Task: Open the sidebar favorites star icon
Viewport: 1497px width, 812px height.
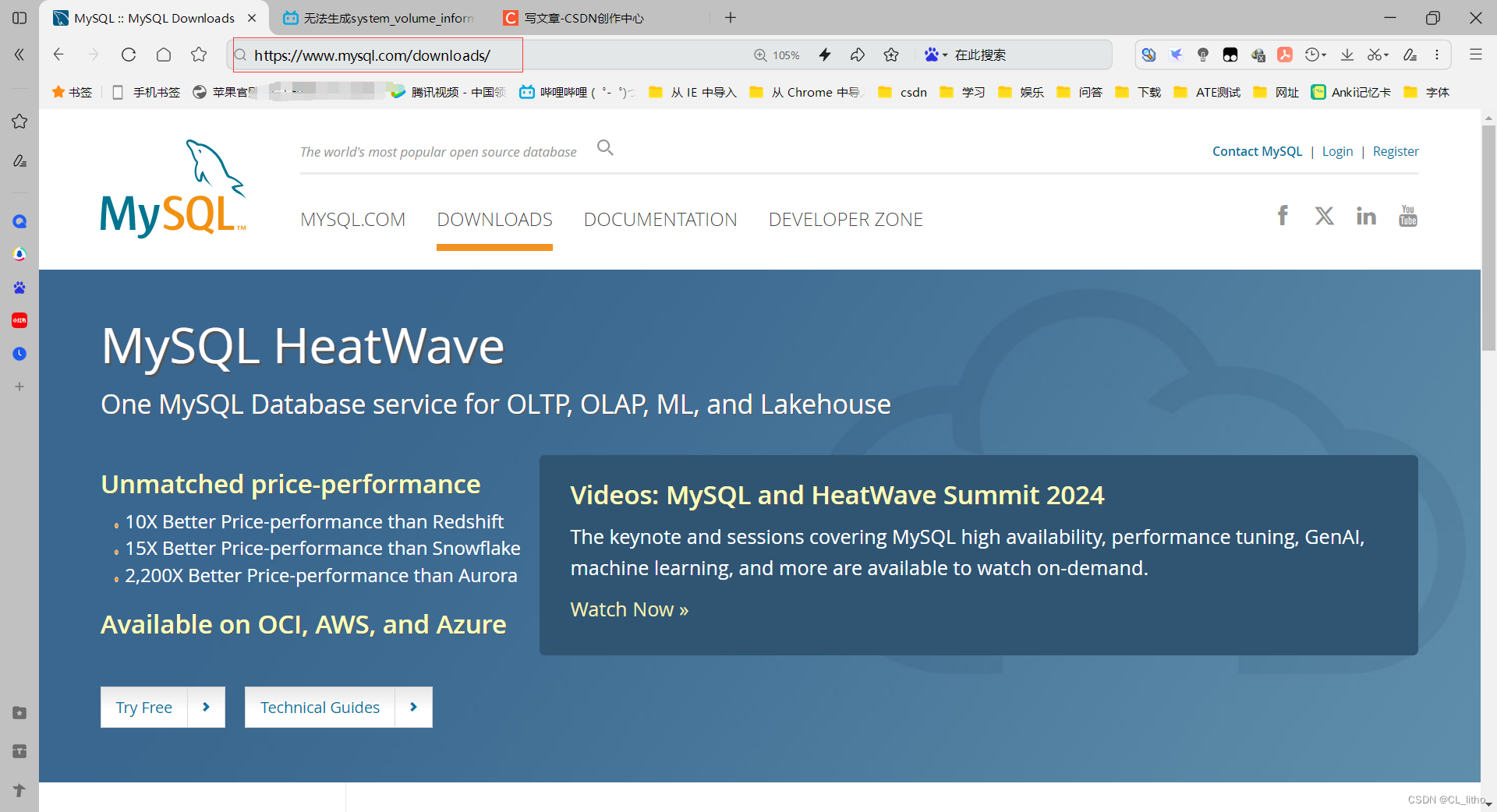Action: pos(19,122)
